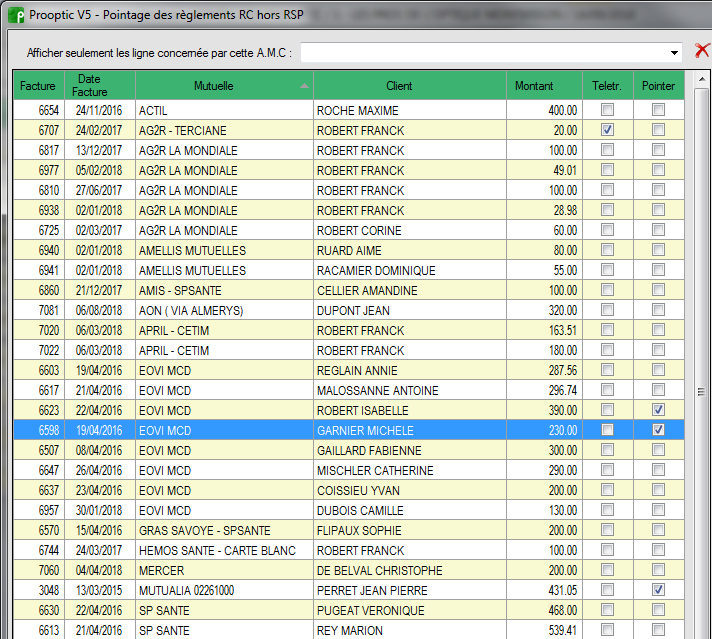Uncheck Pointer for GARNIER MICHELE row
This screenshot has height=639, width=712.
click(658, 430)
